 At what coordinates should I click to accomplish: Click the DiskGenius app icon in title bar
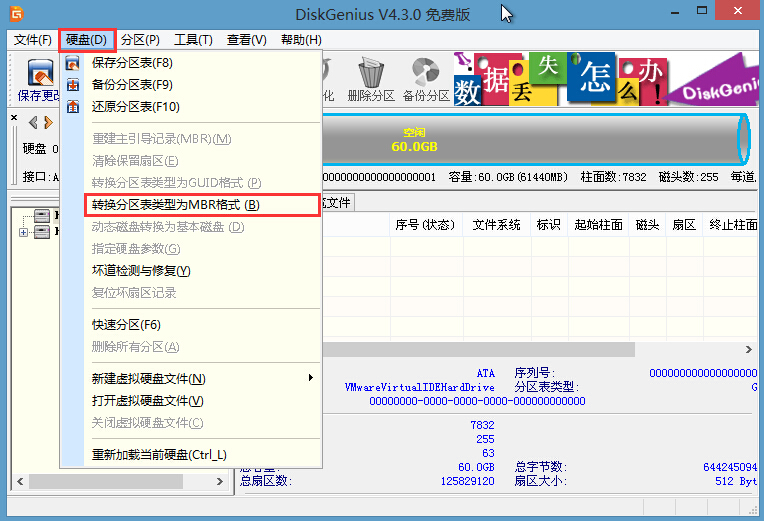coord(17,14)
